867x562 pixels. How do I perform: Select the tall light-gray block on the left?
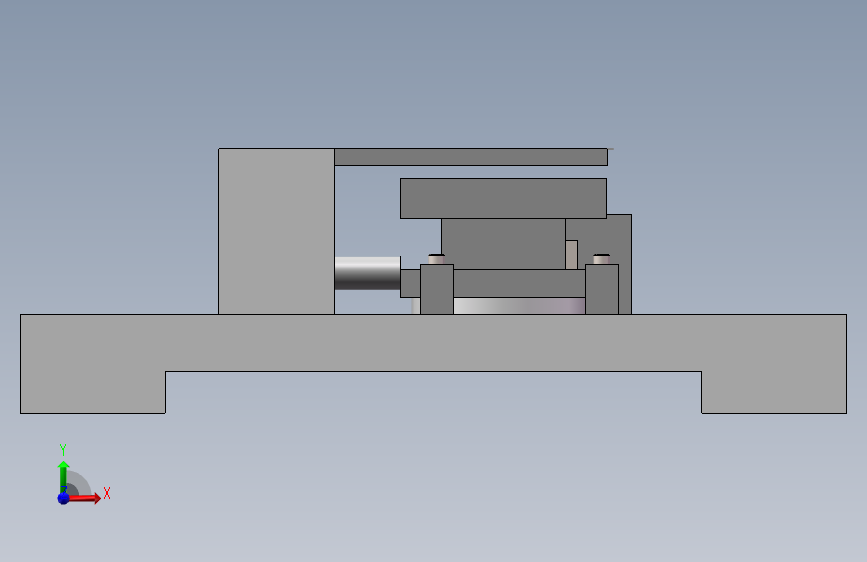[x=276, y=231]
